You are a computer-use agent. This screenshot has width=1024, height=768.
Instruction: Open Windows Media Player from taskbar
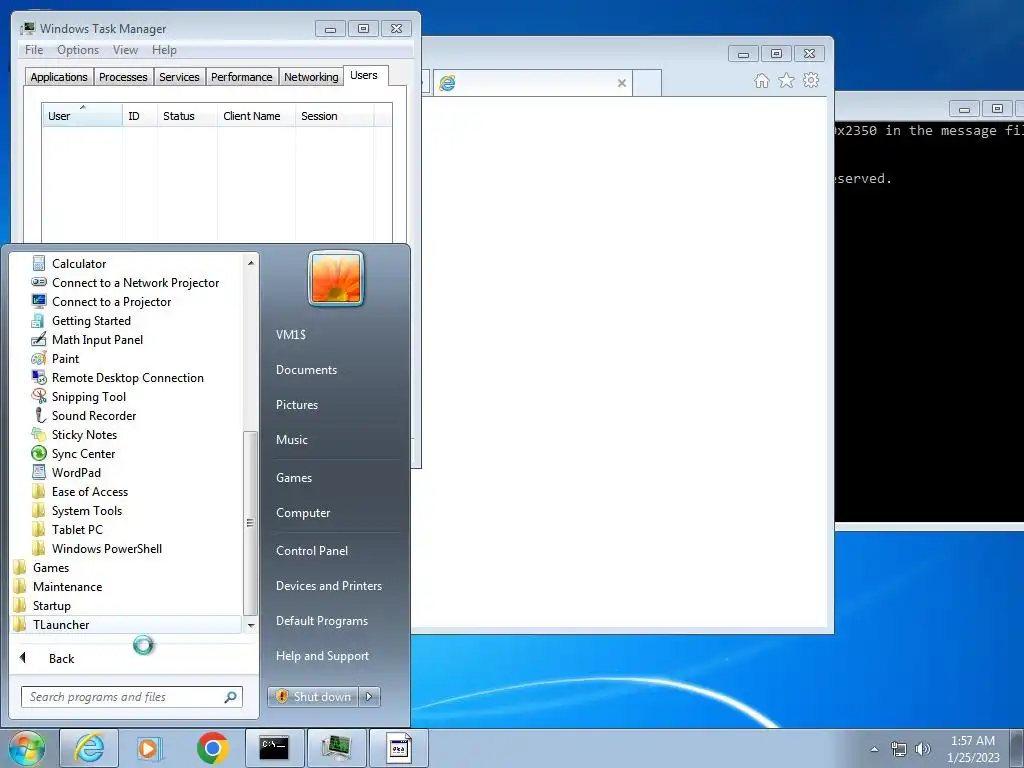tap(149, 748)
